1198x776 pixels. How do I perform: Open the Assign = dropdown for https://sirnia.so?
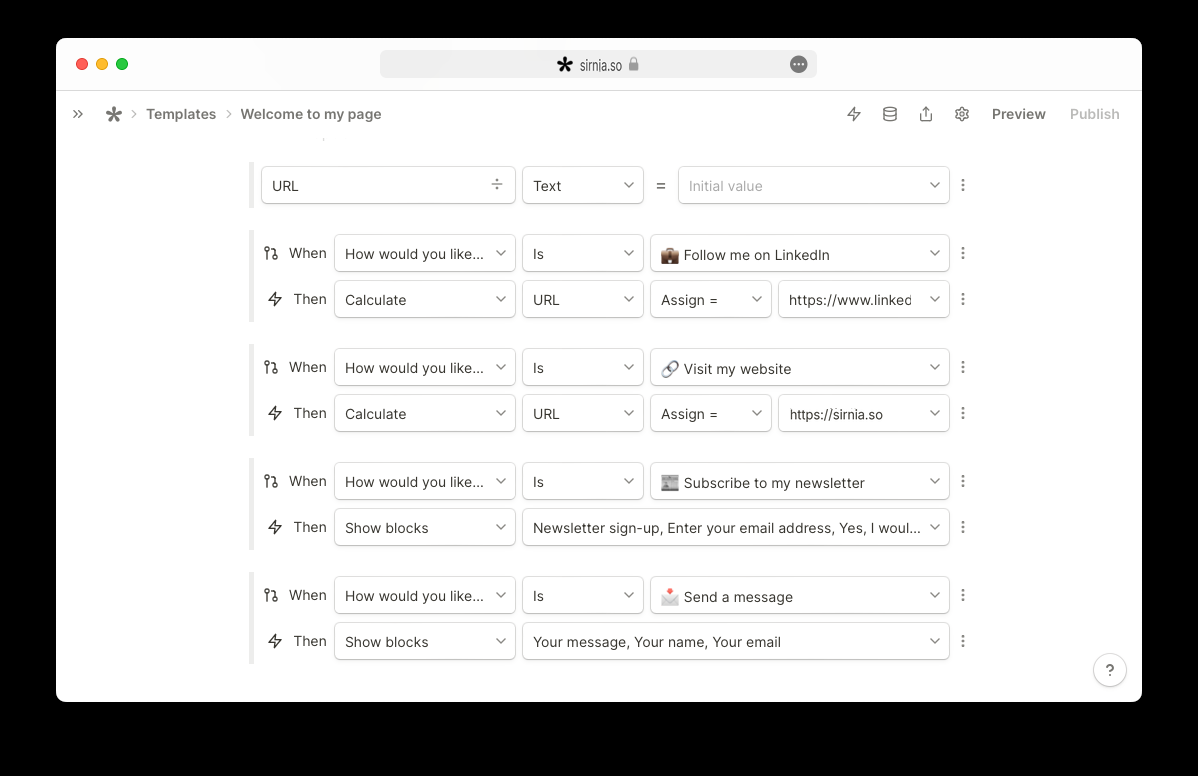[x=711, y=413]
